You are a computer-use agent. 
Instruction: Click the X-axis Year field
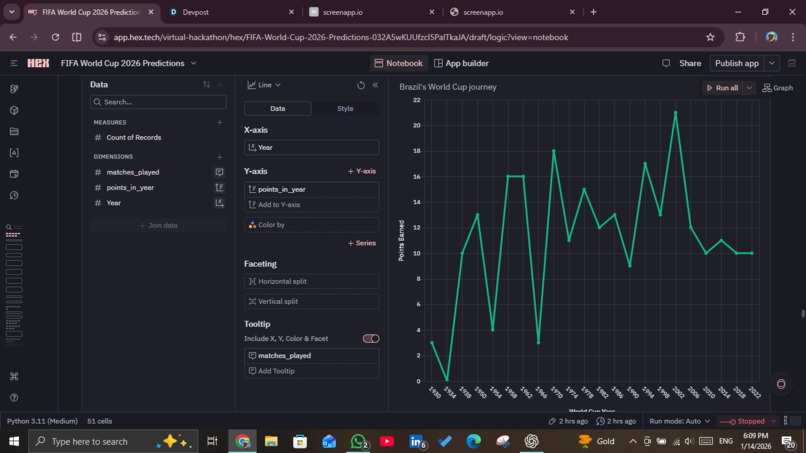coord(312,148)
